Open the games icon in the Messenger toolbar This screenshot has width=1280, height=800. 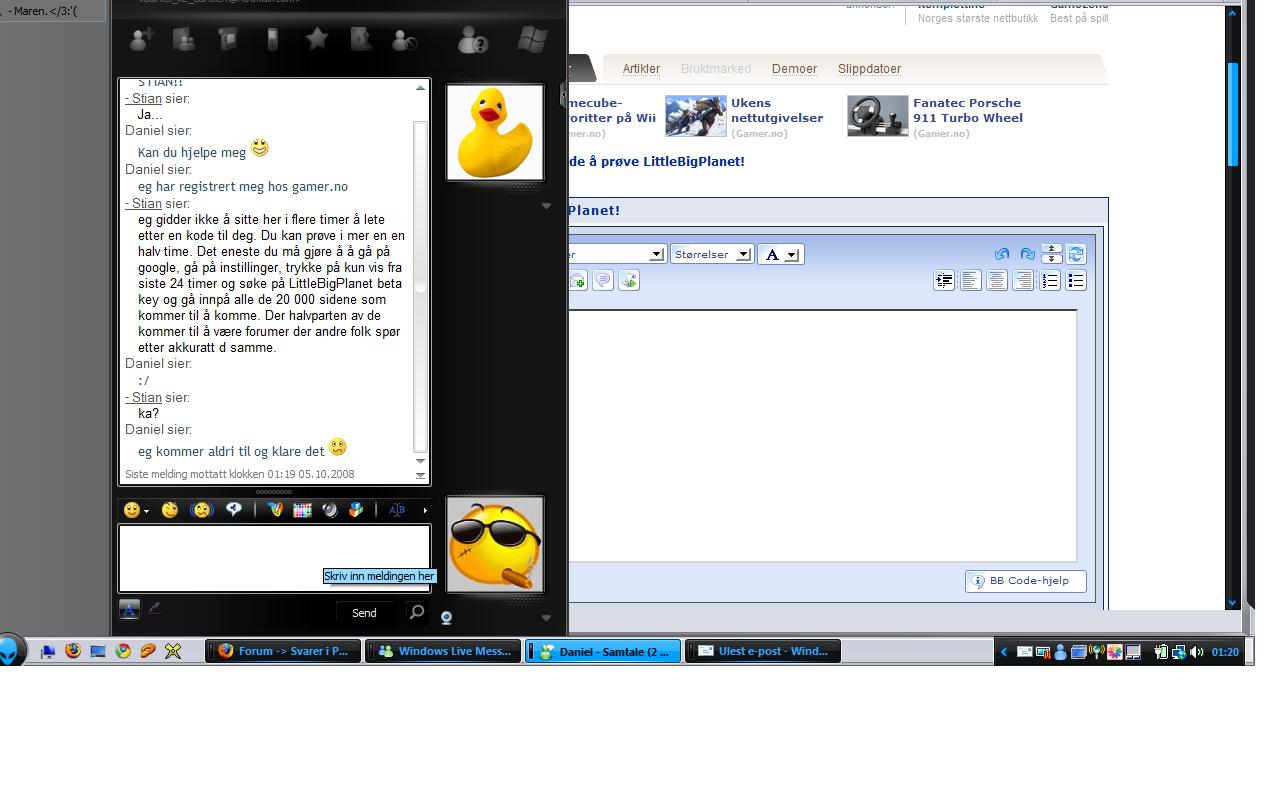361,40
